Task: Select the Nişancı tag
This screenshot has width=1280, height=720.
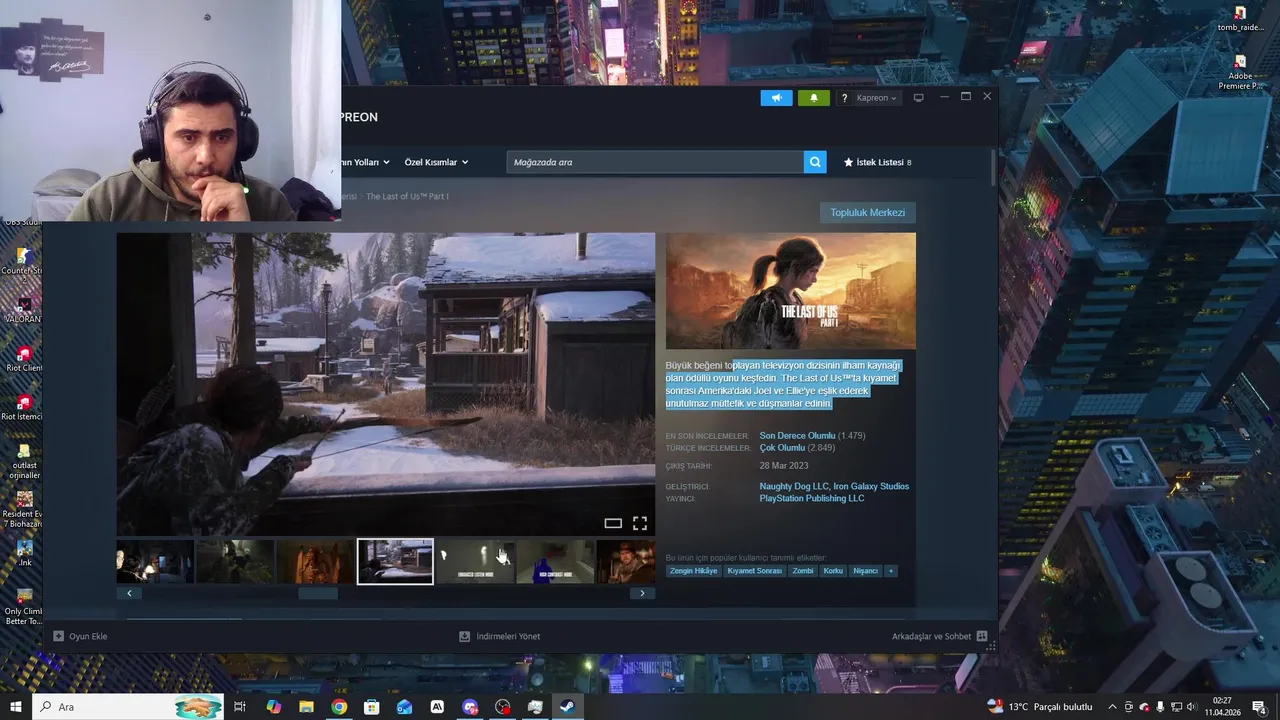Action: [x=865, y=571]
